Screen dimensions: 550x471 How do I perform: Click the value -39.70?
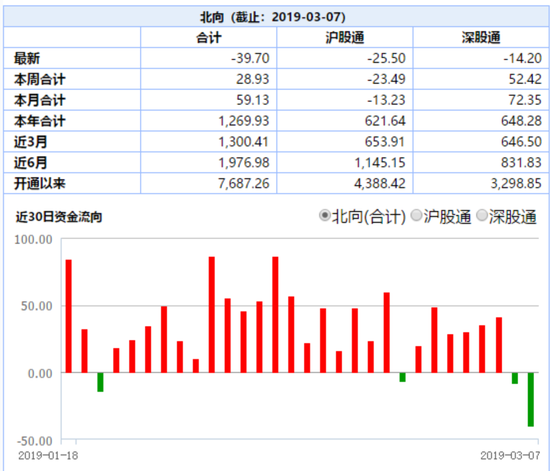pos(250,58)
